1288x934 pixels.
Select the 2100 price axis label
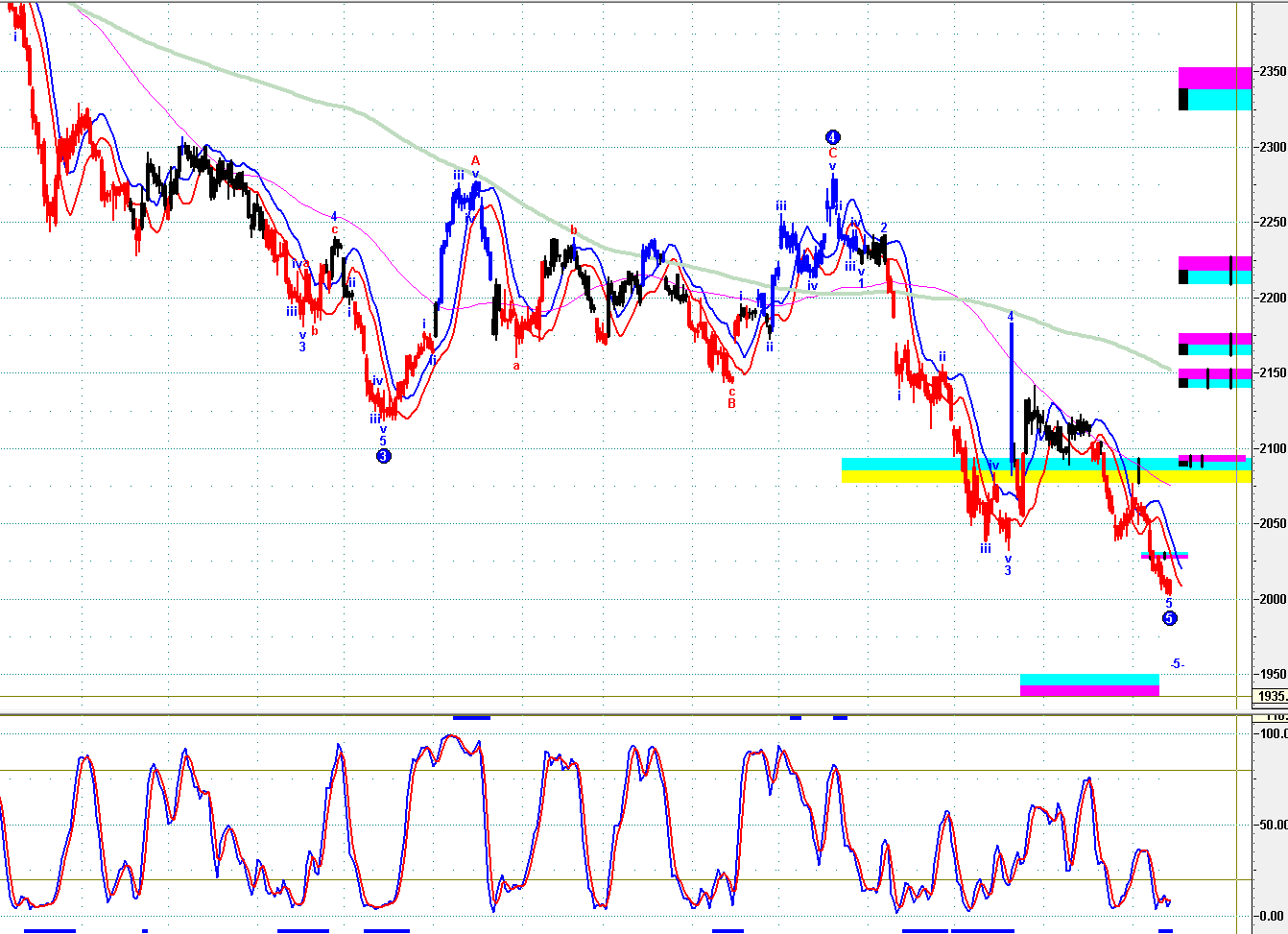tap(1274, 448)
